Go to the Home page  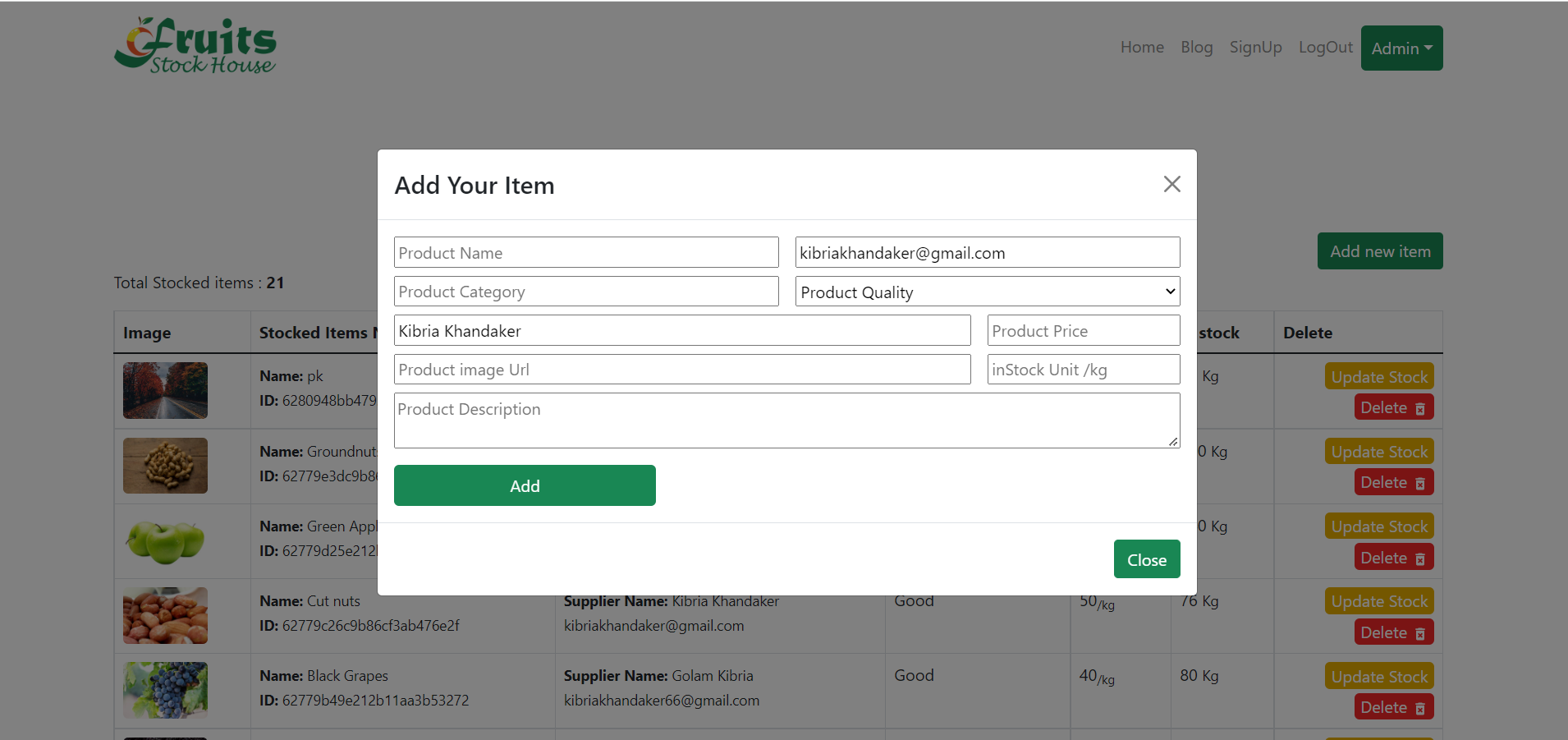click(x=1142, y=48)
